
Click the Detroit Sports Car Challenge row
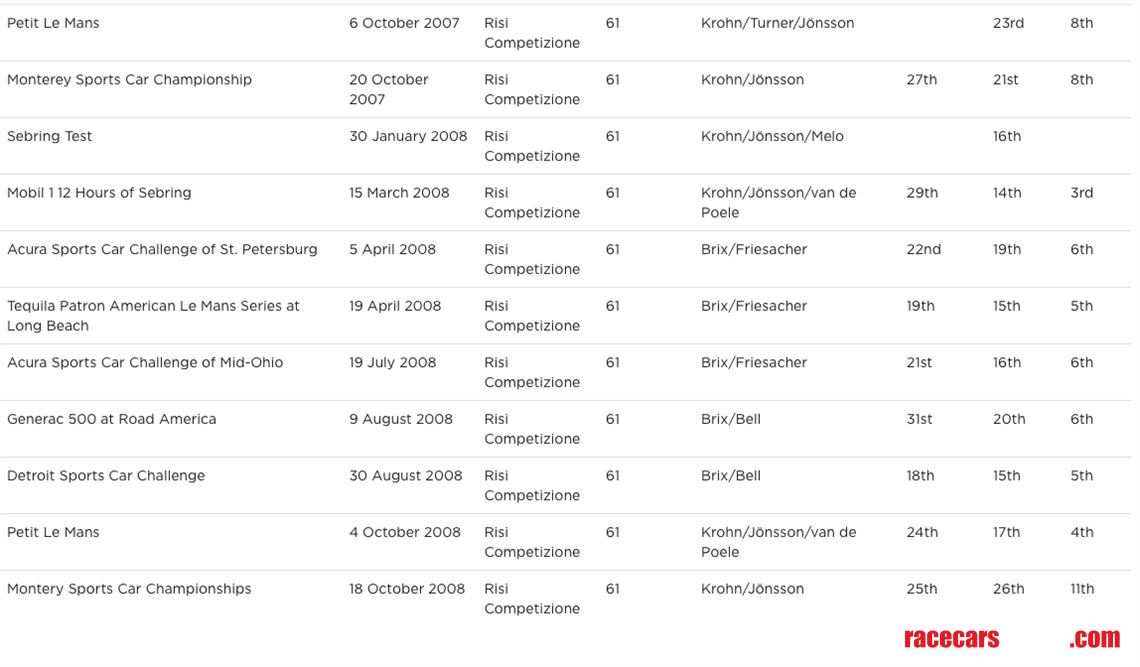click(106, 476)
